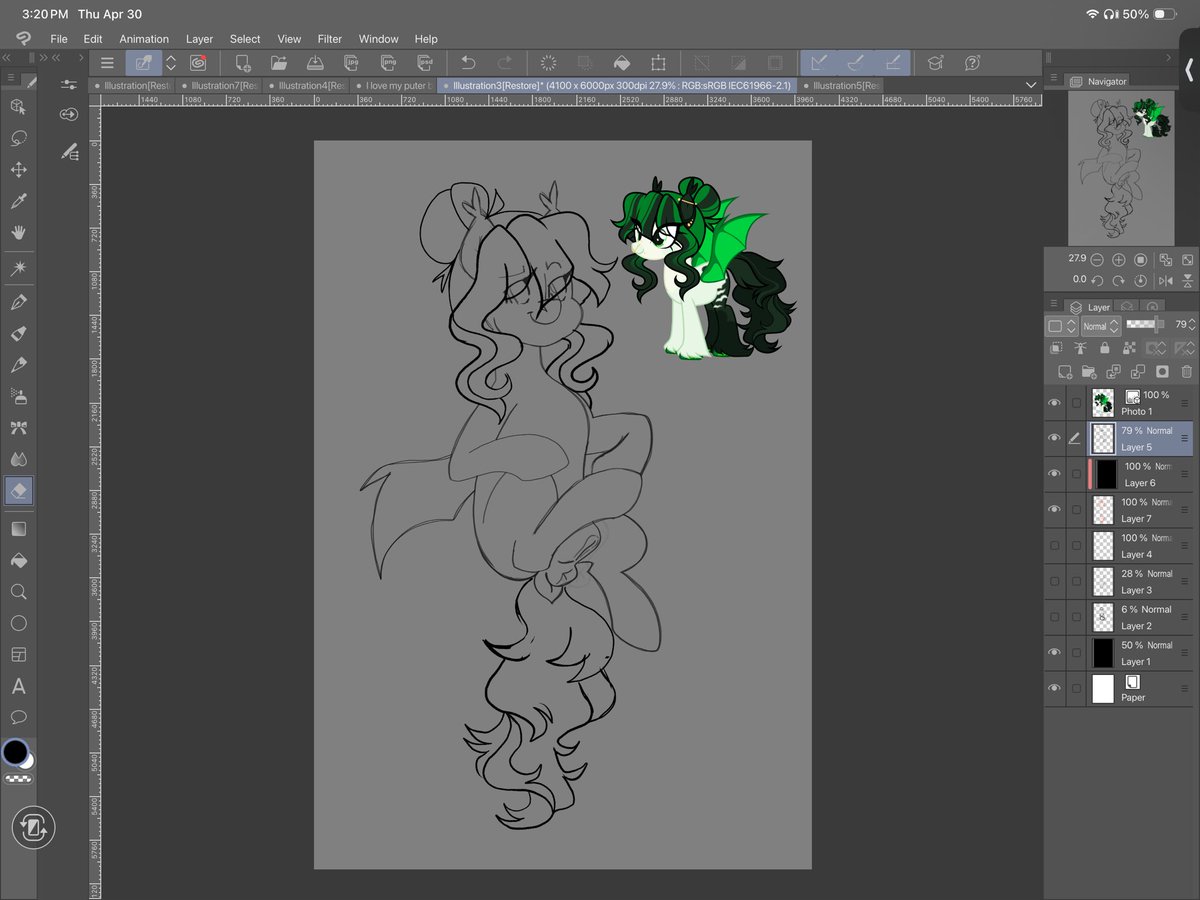Hide Layer 1 with its eye icon
Viewport: 1200px width, 900px height.
click(1054, 652)
